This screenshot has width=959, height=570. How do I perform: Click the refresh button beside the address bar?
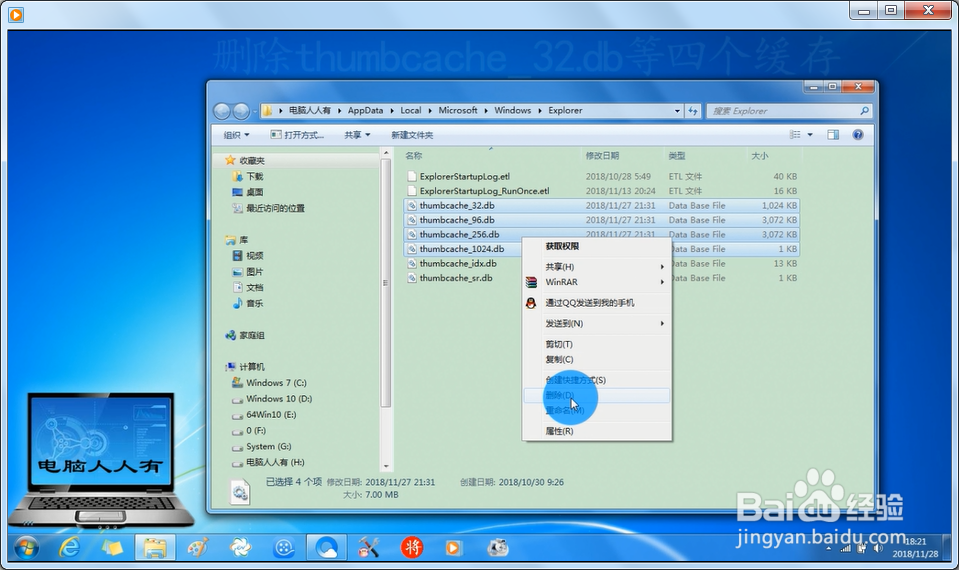tap(693, 111)
